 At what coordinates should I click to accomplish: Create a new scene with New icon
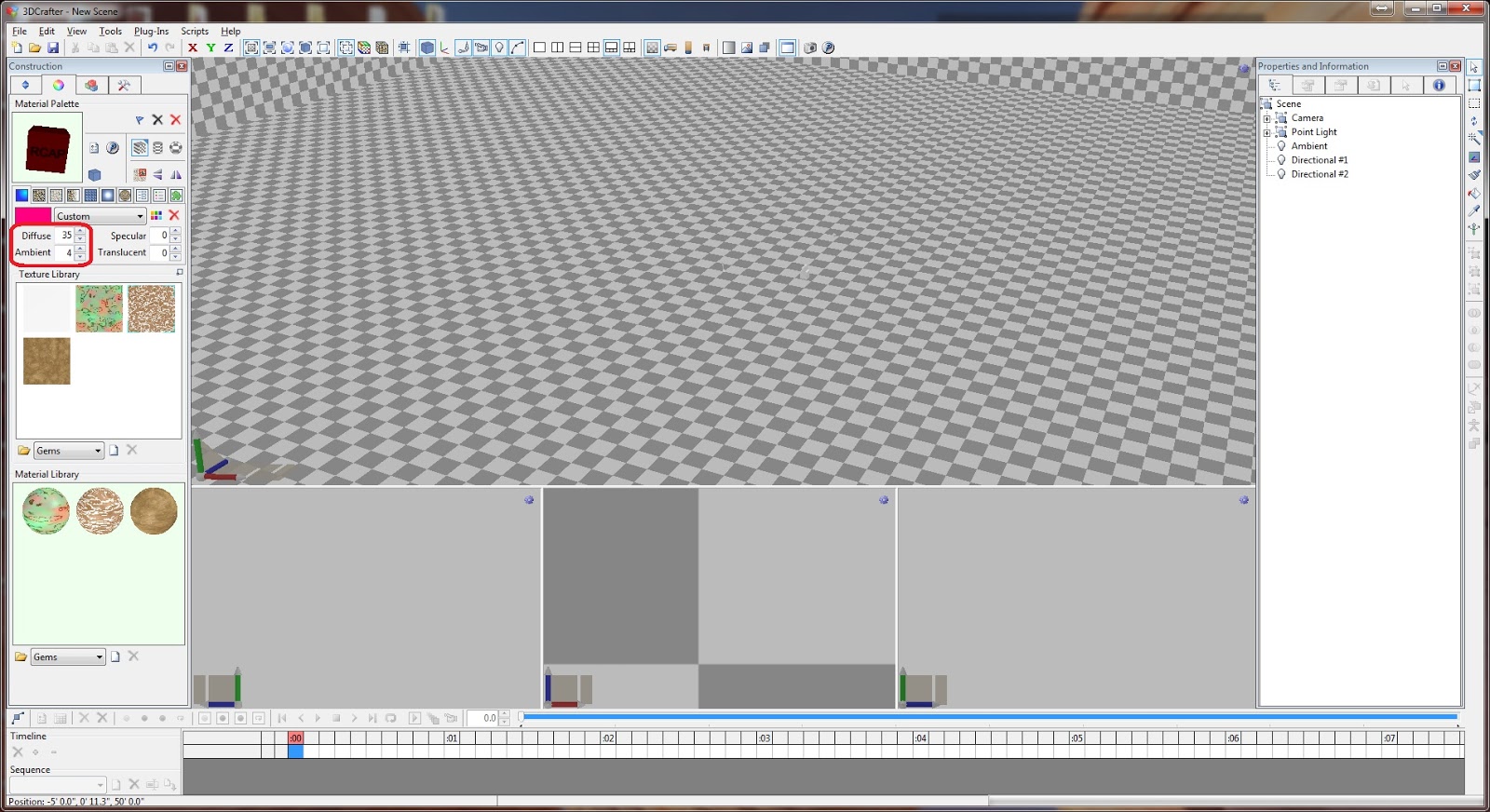click(x=17, y=47)
